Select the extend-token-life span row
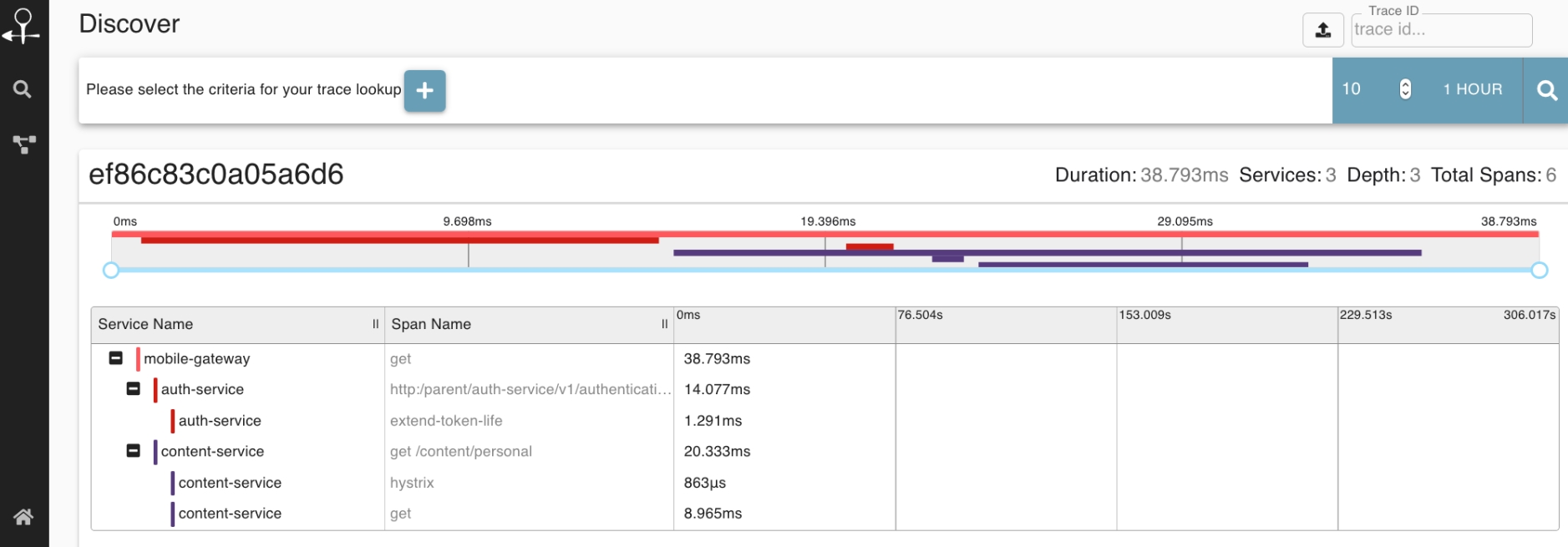This screenshot has width=1568, height=547. click(446, 421)
